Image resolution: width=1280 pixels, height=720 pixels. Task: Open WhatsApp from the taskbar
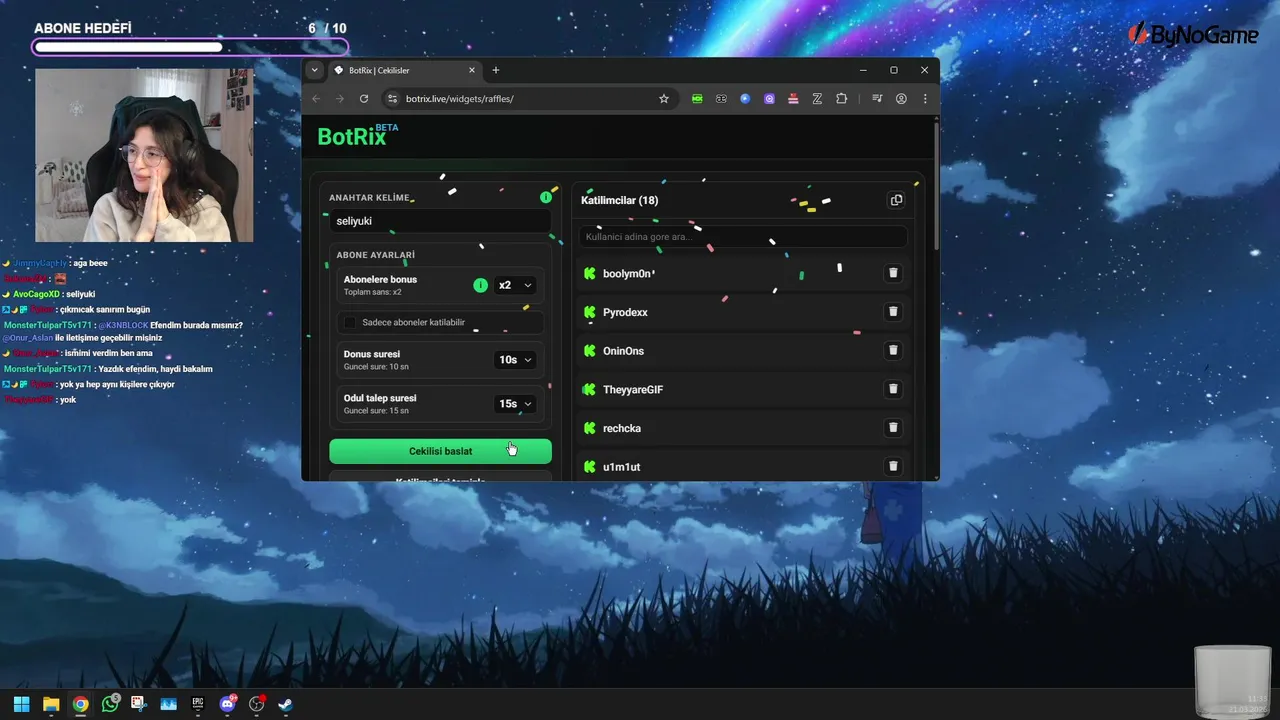[x=110, y=704]
